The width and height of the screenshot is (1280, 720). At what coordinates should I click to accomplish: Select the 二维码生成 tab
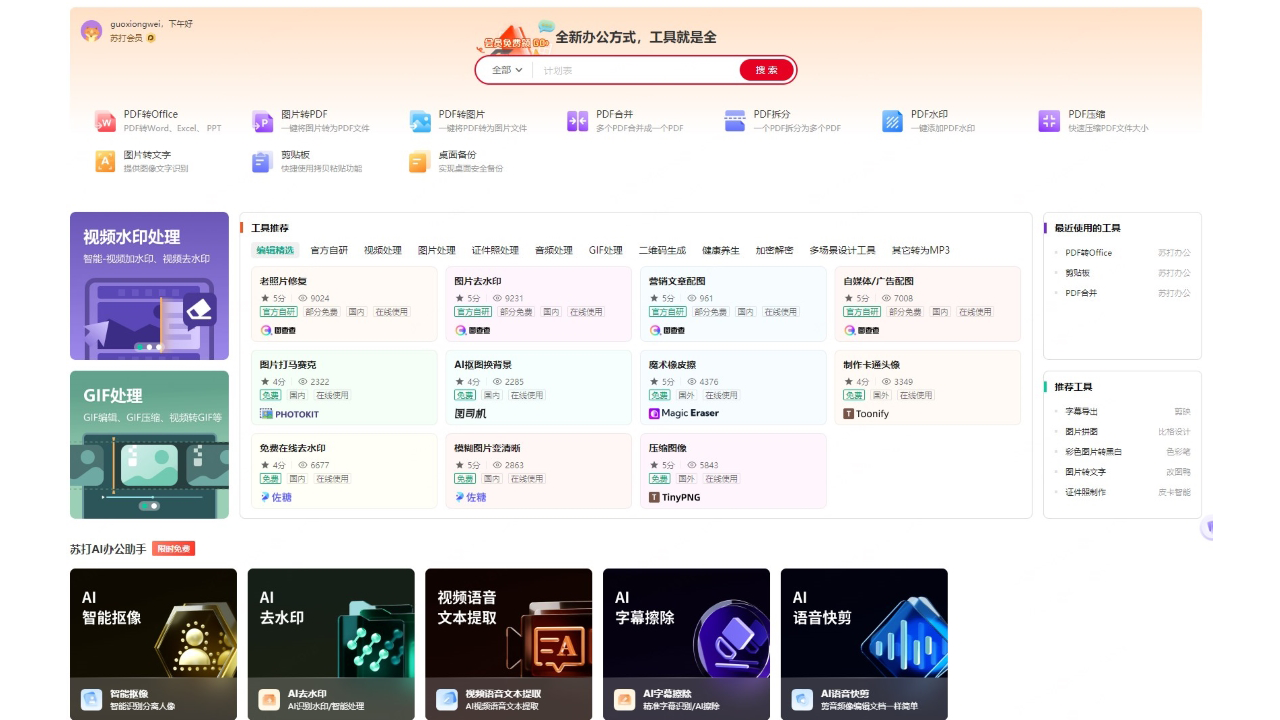point(662,250)
